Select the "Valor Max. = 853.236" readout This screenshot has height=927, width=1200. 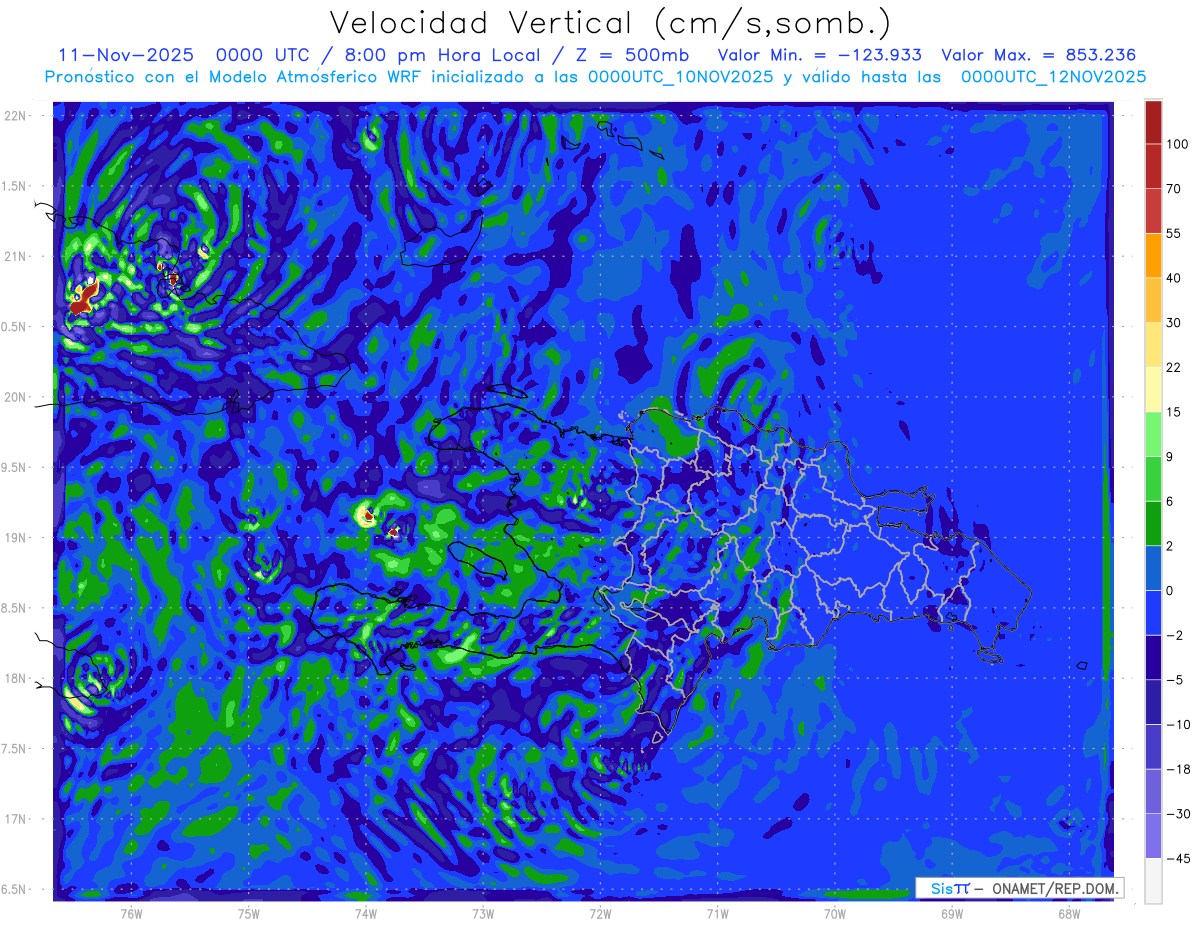[x=1038, y=56]
